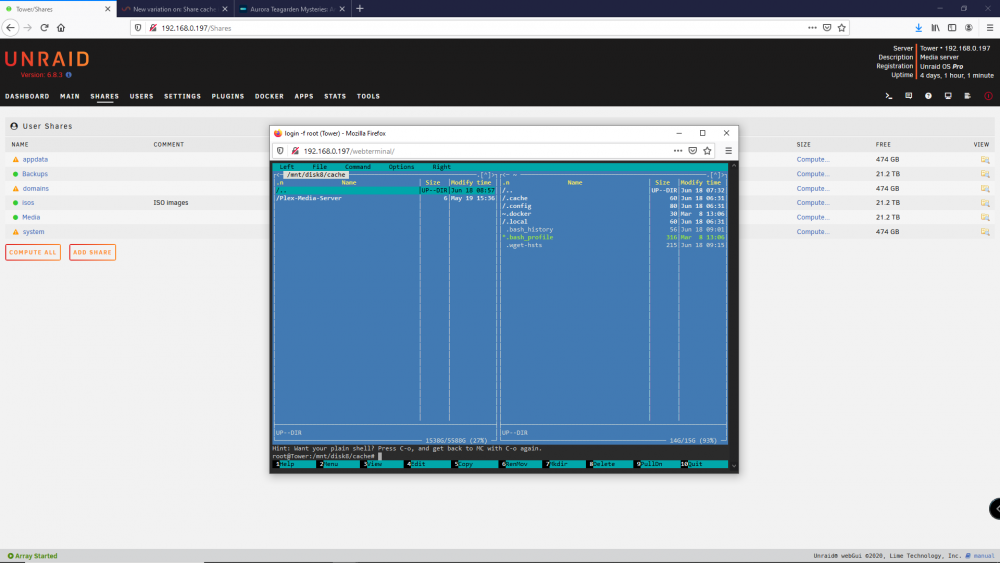Click the feedback icon in Unraid header
This screenshot has width=1000, height=563.
[x=908, y=96]
